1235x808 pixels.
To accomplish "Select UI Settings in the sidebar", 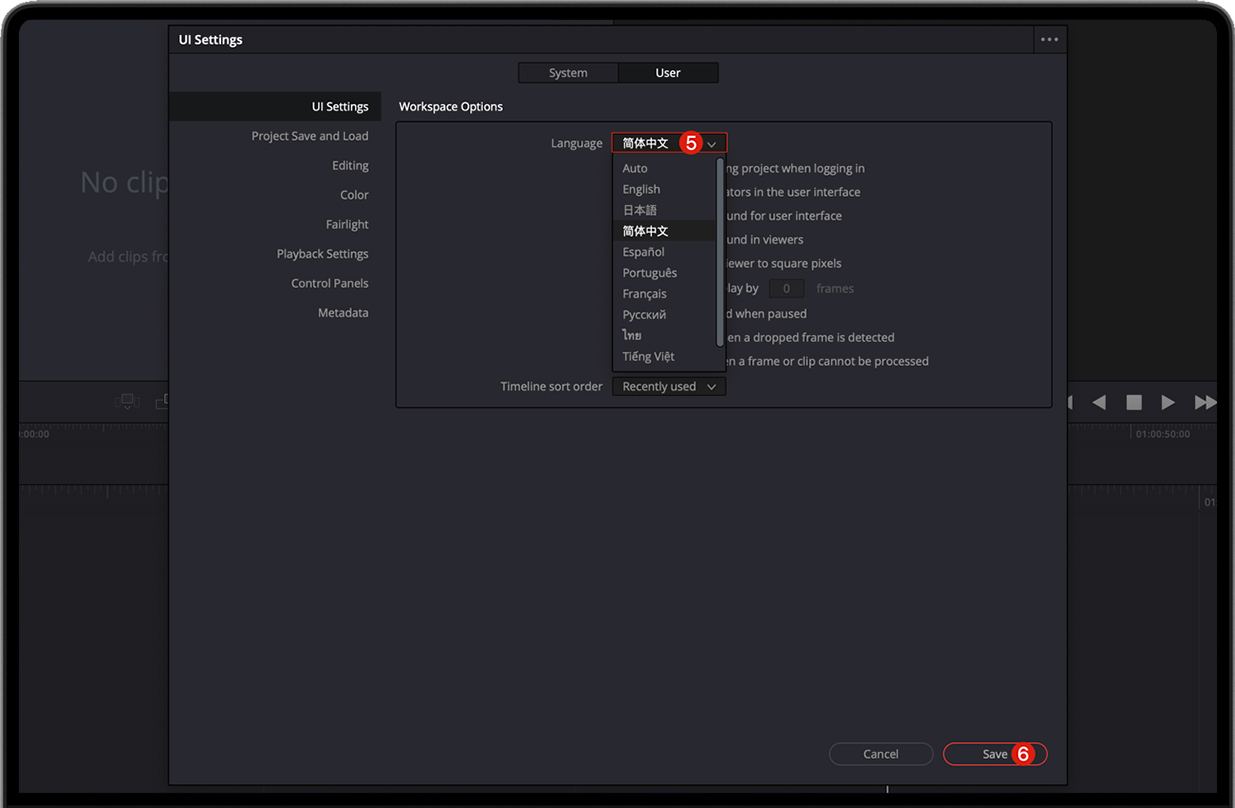I will tap(275, 107).
